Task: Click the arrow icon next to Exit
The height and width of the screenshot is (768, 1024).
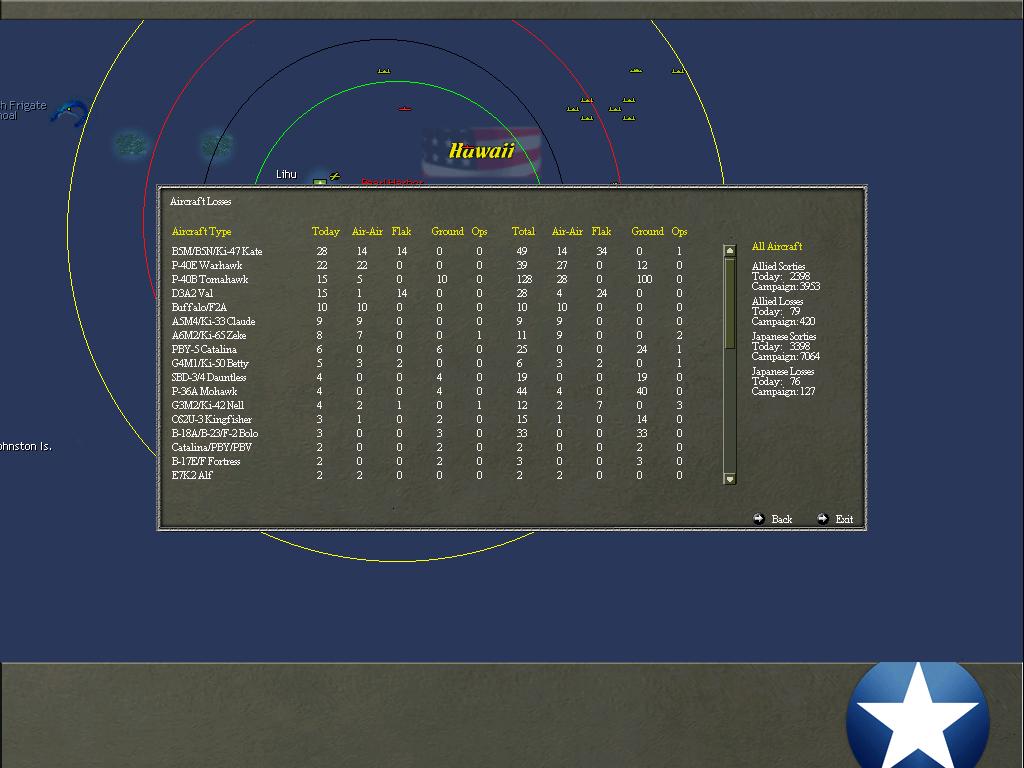Action: pyautogui.click(x=824, y=519)
